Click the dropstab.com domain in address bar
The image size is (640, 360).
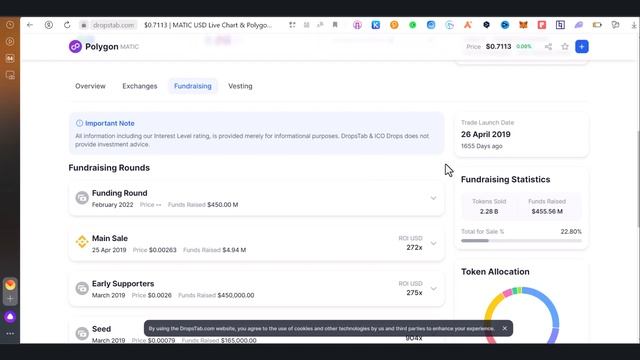[x=113, y=25]
